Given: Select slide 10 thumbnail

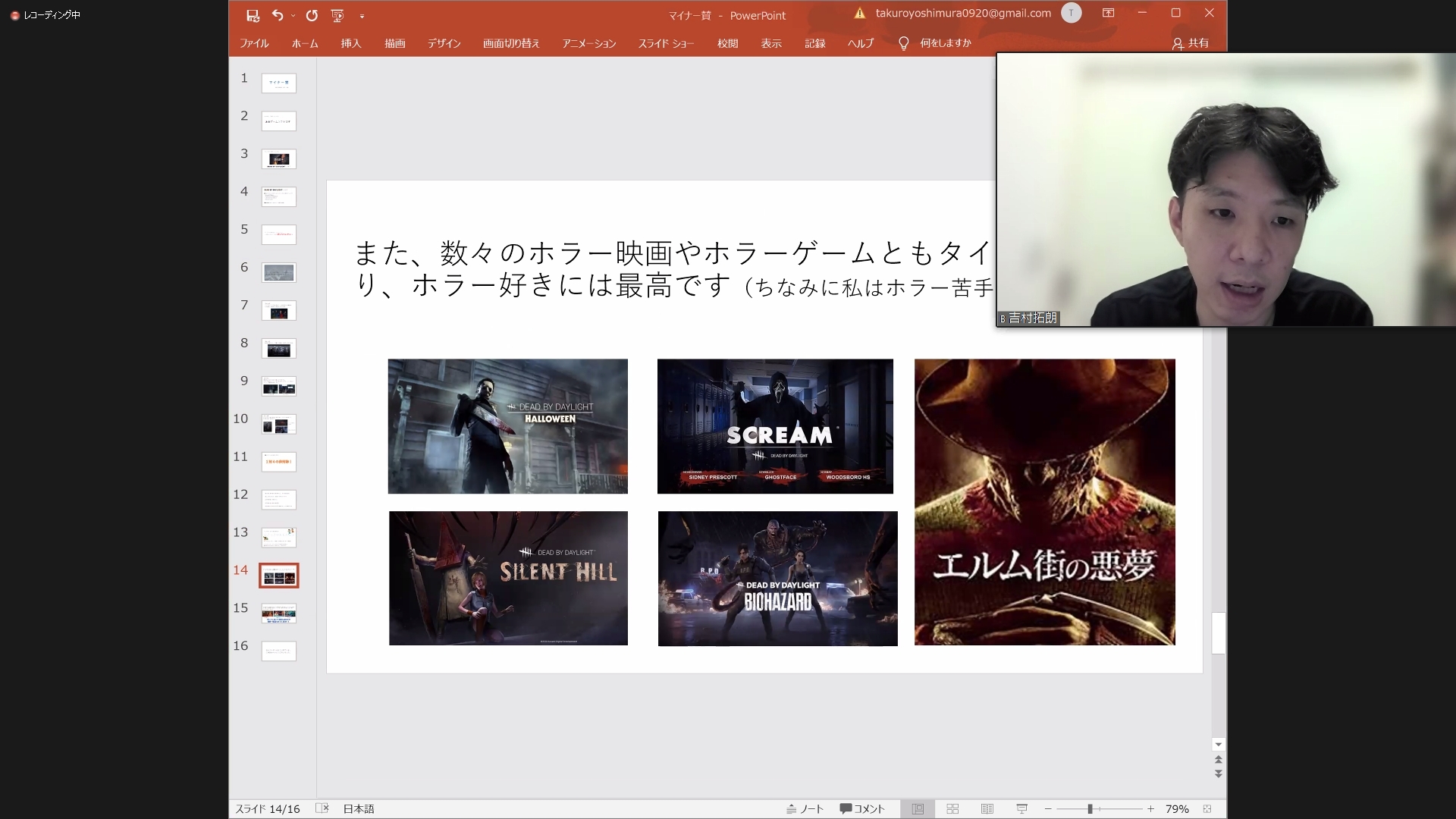Looking at the screenshot, I should tap(278, 424).
